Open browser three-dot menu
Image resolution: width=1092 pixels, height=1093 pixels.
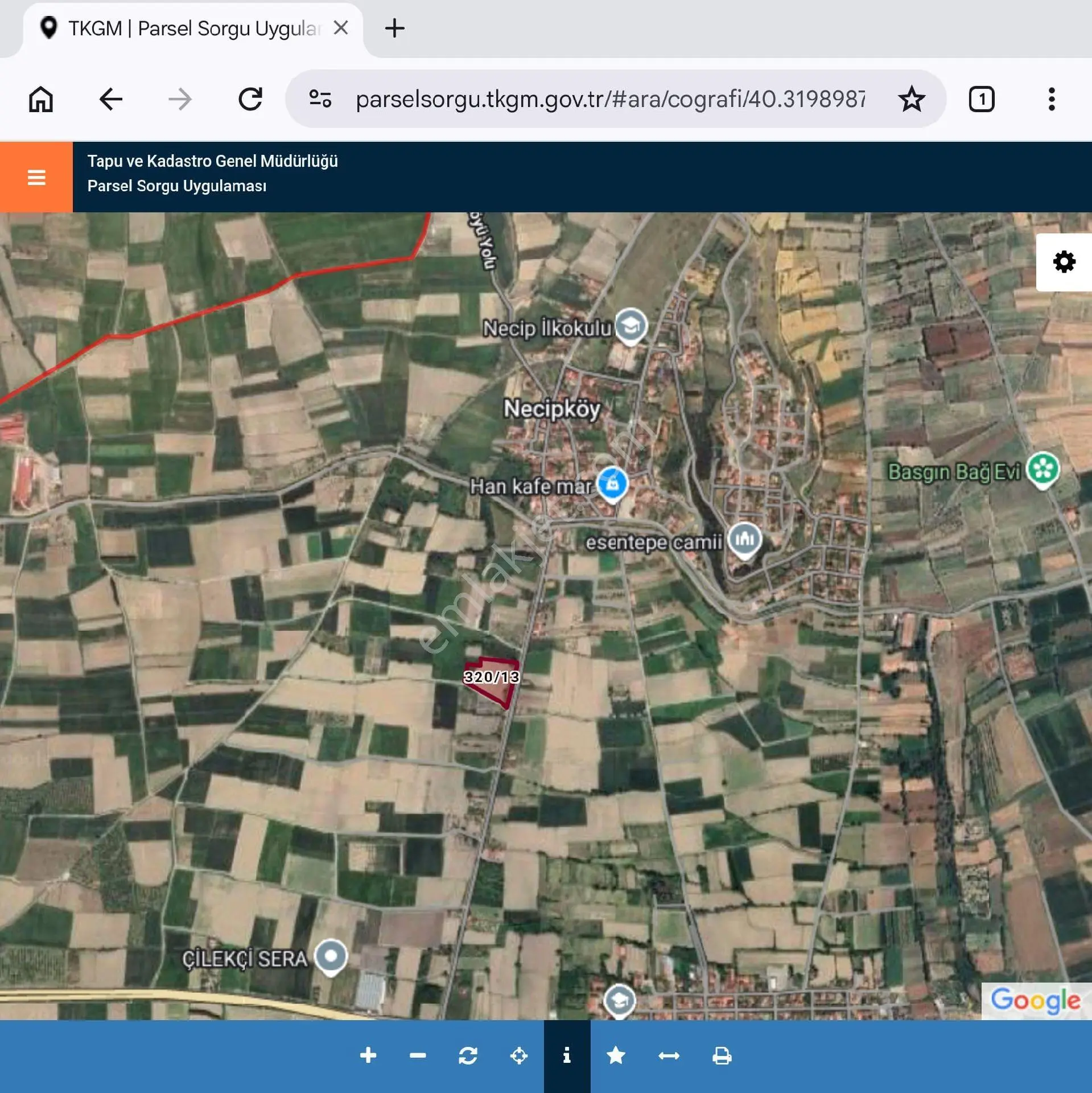point(1051,99)
